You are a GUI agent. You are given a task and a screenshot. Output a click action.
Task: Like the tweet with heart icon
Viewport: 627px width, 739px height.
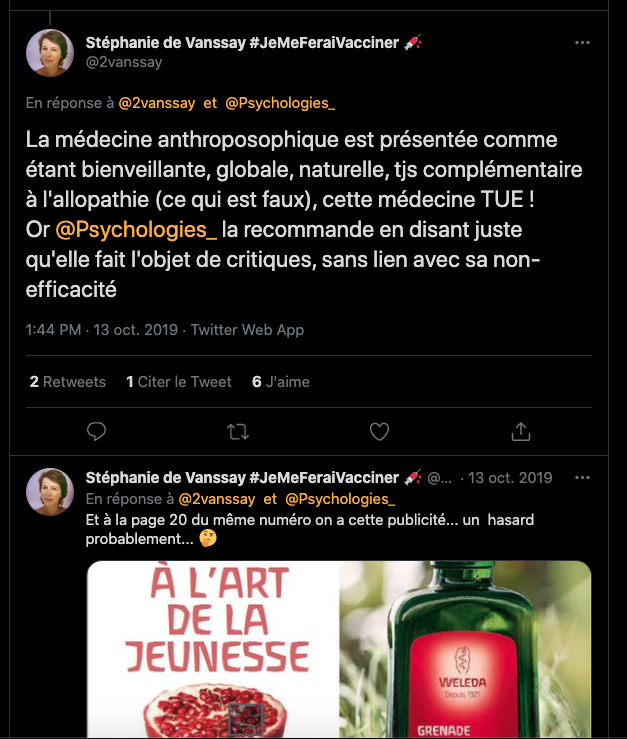(x=379, y=431)
